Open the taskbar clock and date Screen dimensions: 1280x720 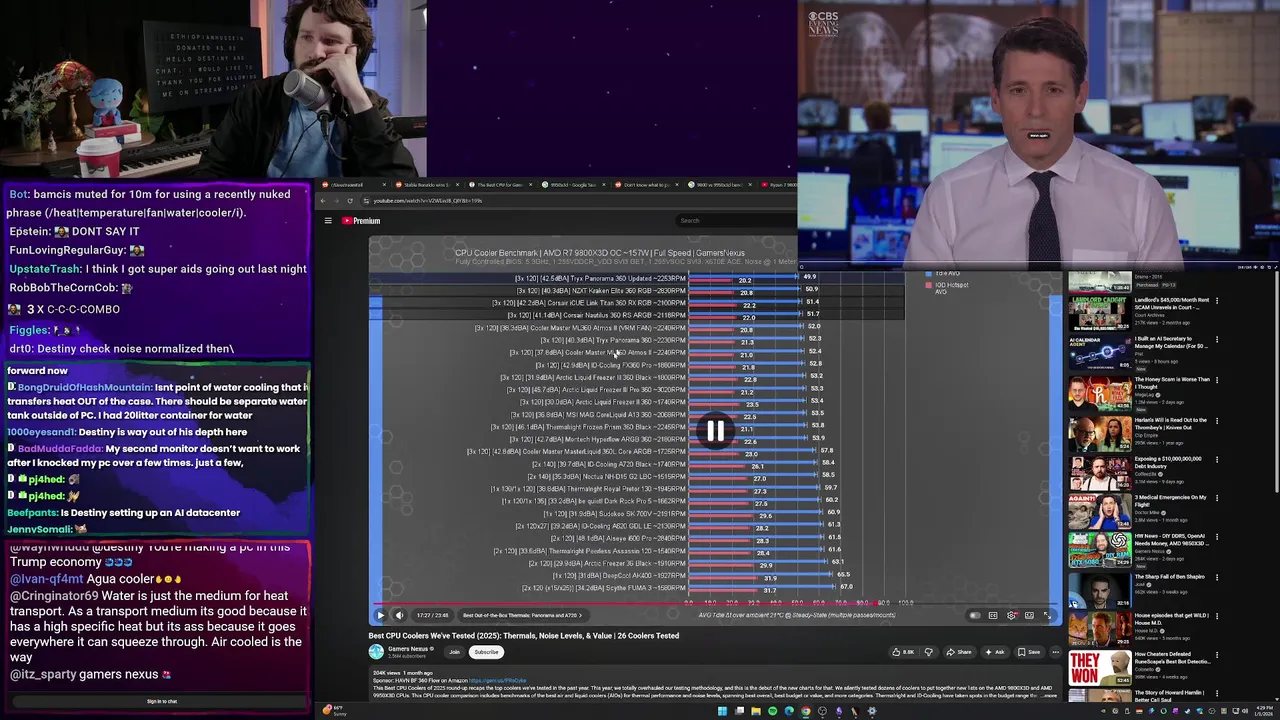pos(1264,711)
